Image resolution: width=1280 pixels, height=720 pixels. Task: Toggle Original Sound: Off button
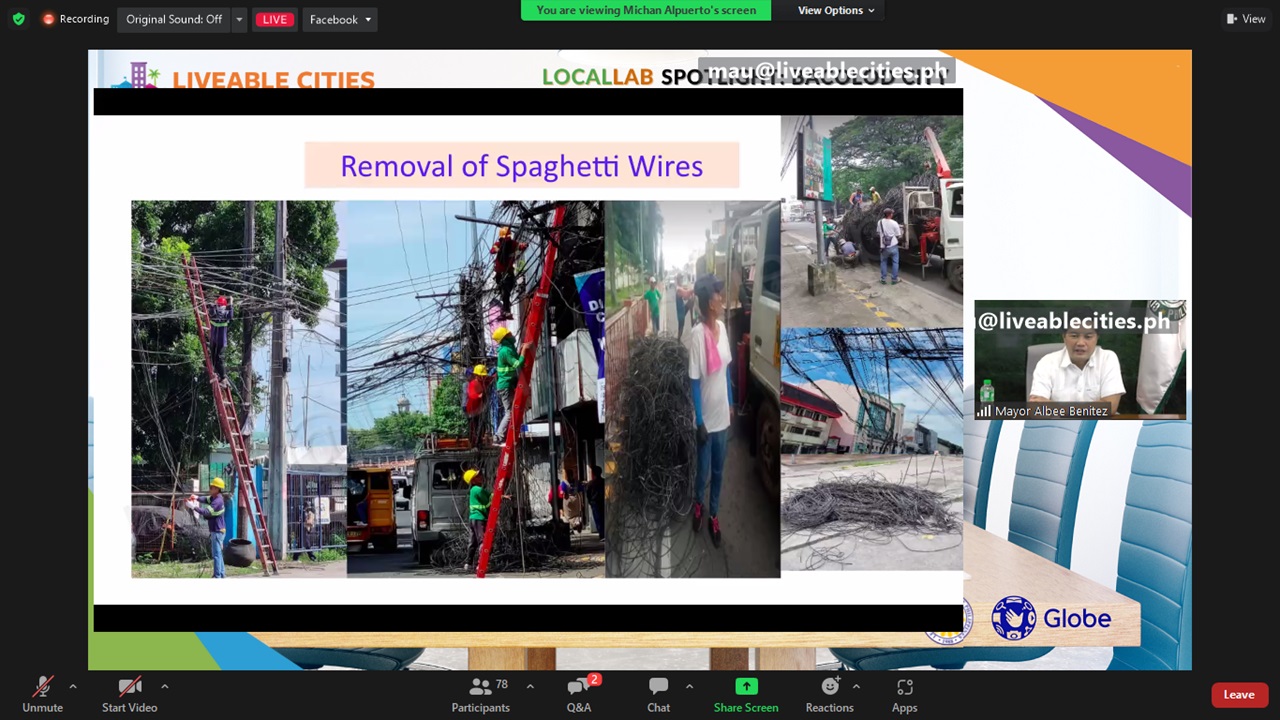pyautogui.click(x=174, y=19)
